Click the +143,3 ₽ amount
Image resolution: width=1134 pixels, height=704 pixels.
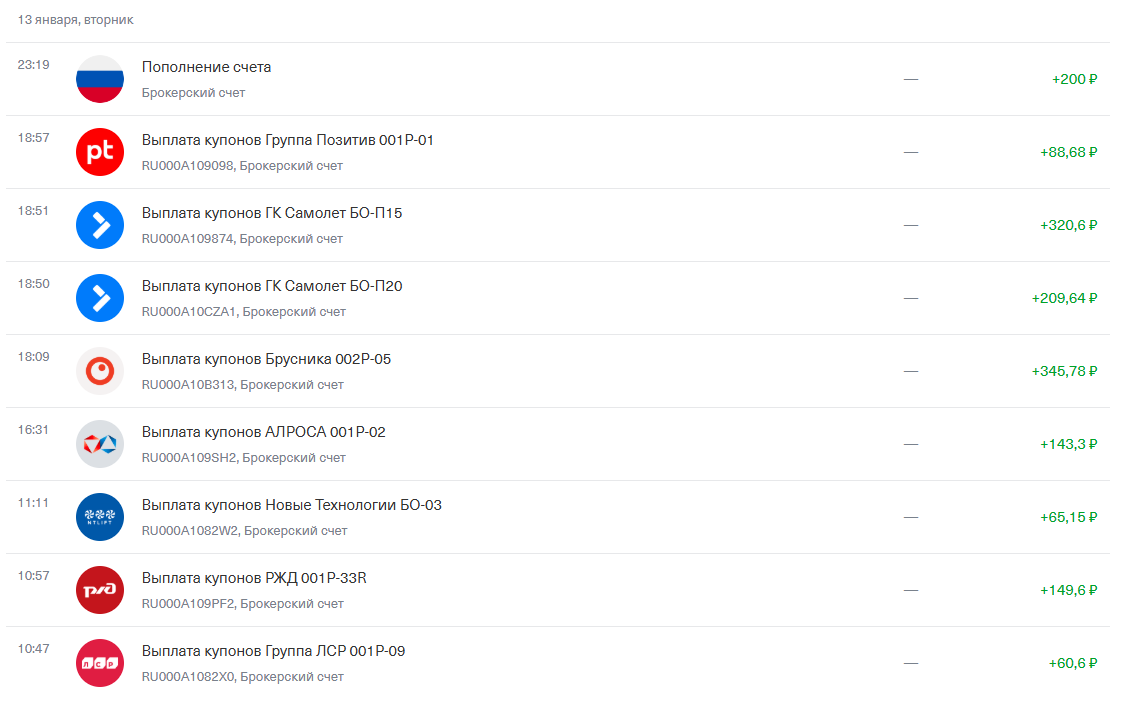pyautogui.click(x=1068, y=444)
